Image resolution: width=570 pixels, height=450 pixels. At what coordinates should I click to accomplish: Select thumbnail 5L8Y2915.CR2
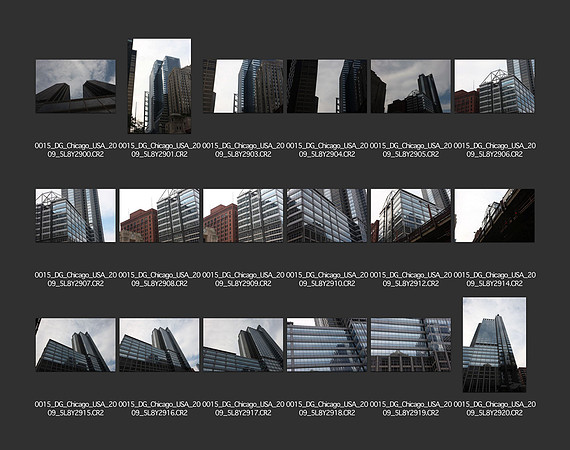coord(76,345)
